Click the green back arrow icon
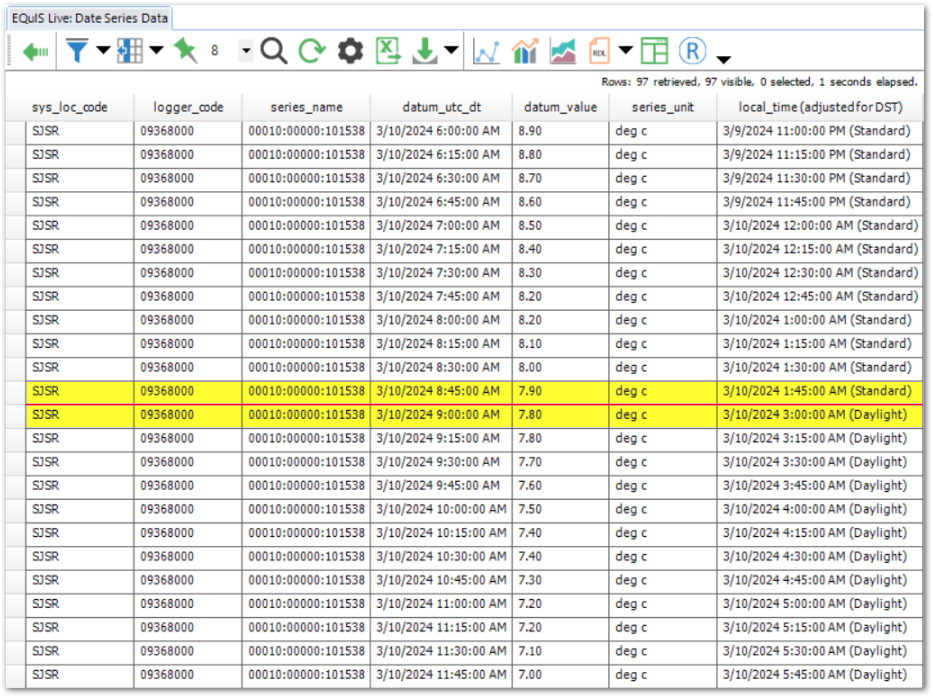The width and height of the screenshot is (933, 697). click(36, 52)
